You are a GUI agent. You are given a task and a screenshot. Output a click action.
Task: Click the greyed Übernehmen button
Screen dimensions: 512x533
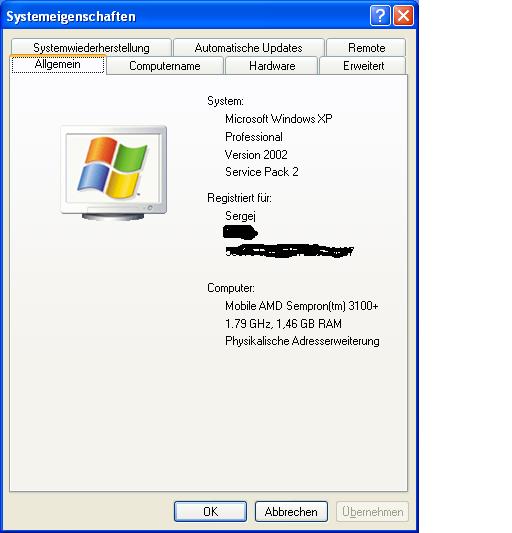(x=373, y=511)
